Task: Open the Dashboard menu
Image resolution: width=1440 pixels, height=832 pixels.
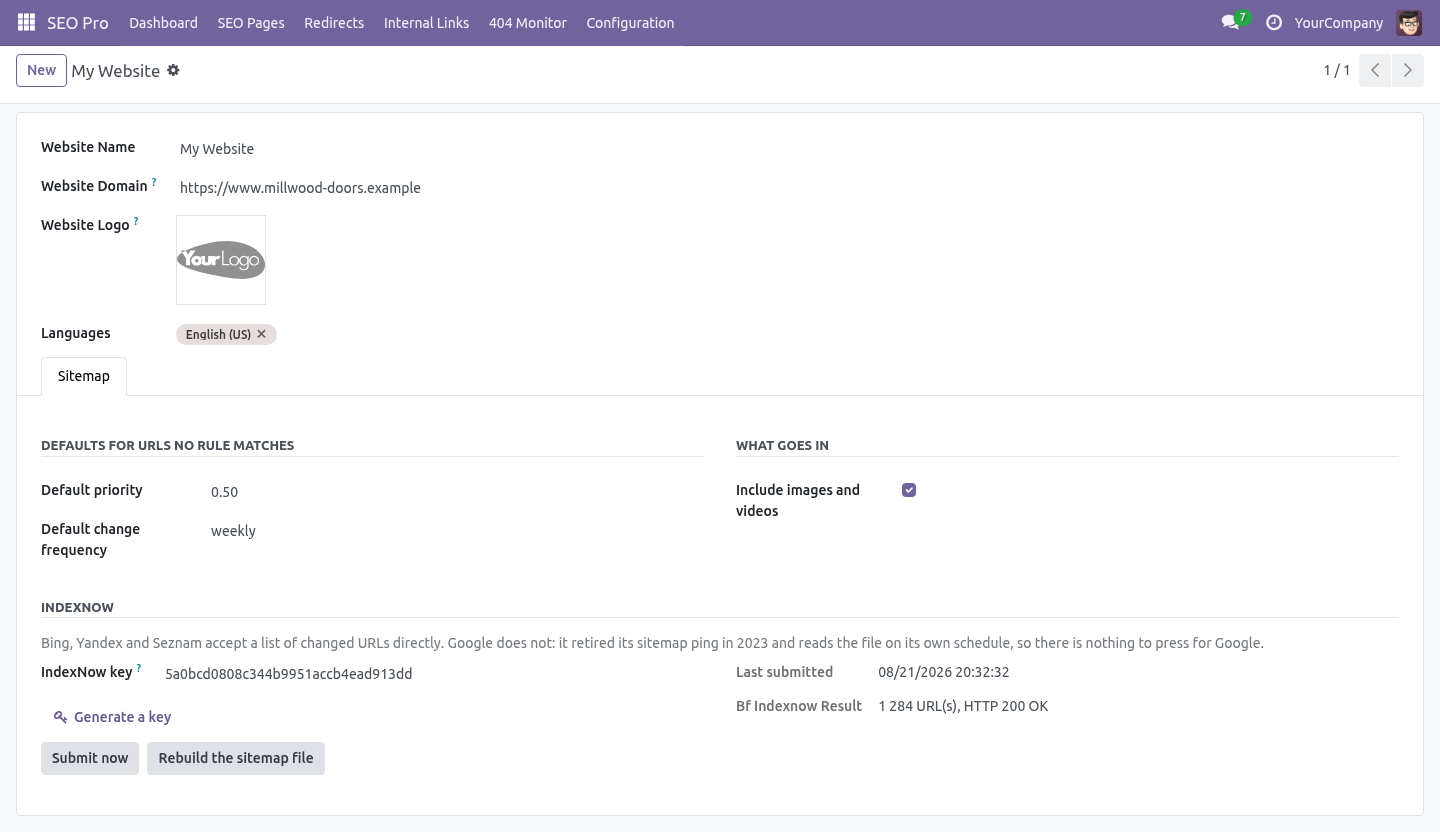Action: point(163,22)
